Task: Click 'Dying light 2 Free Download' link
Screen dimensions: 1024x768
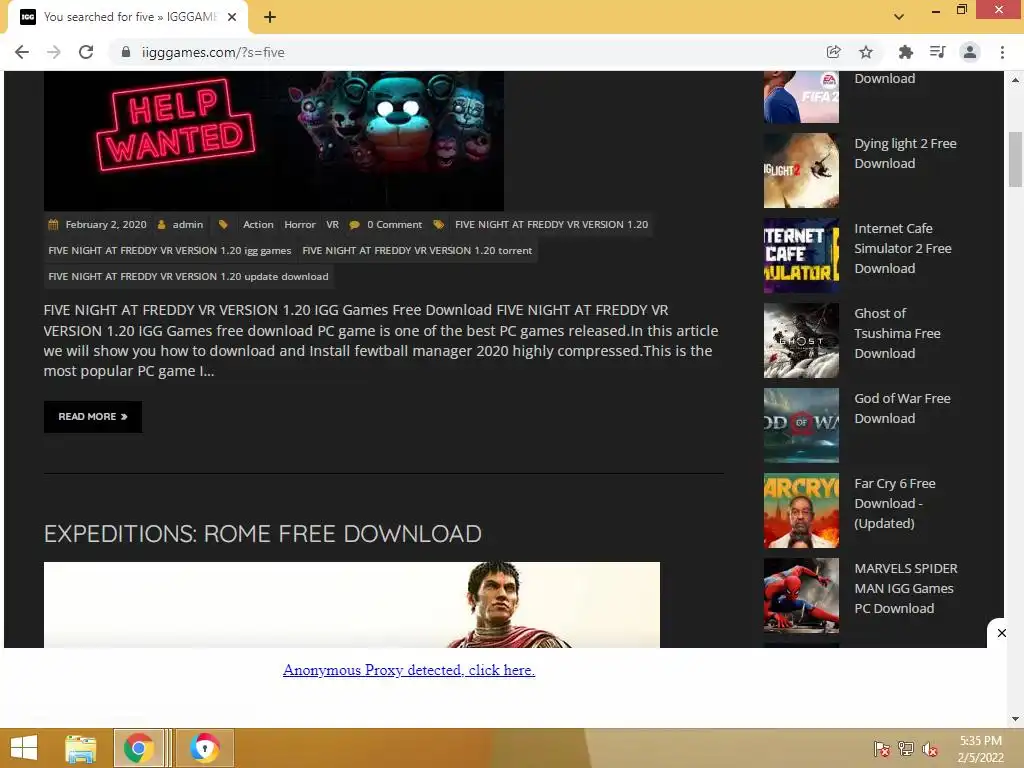Action: 905,153
